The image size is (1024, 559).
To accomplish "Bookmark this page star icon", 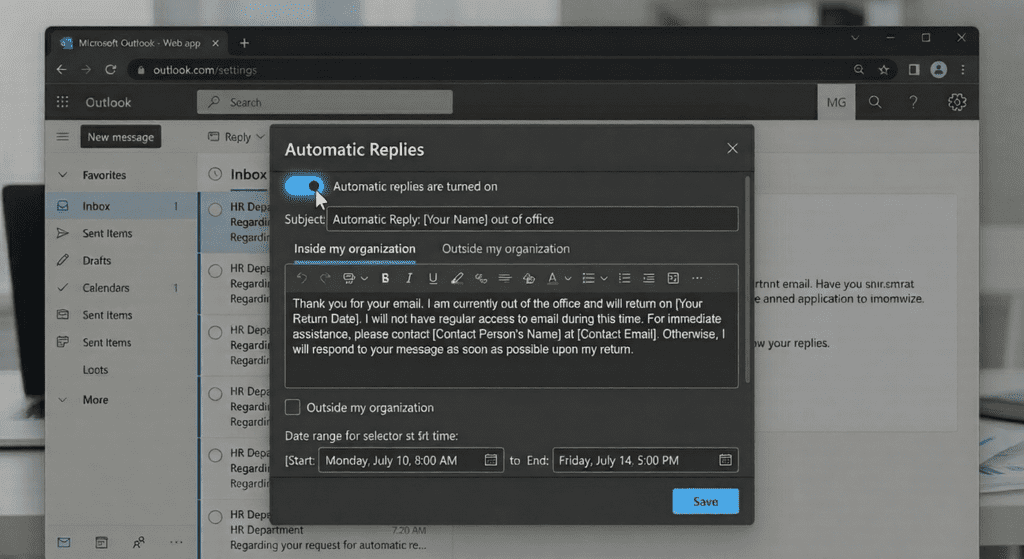I will 884,70.
